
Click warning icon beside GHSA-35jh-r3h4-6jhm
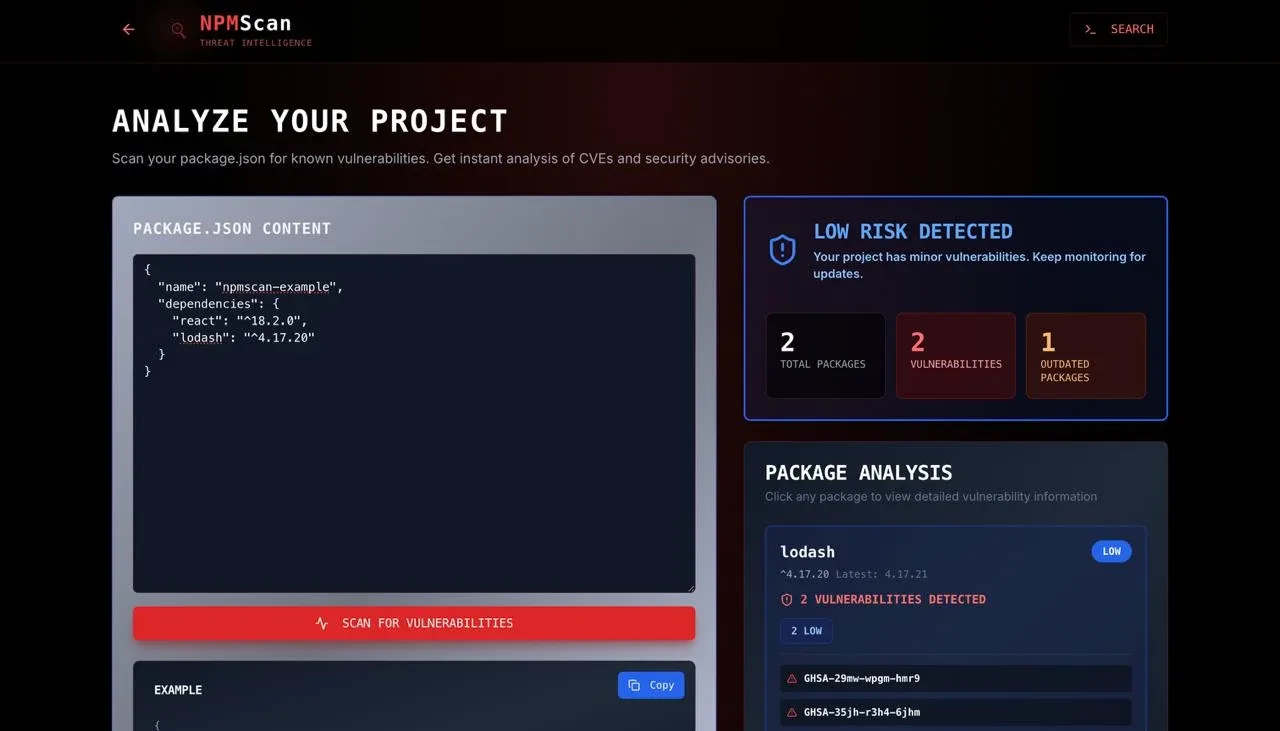792,712
